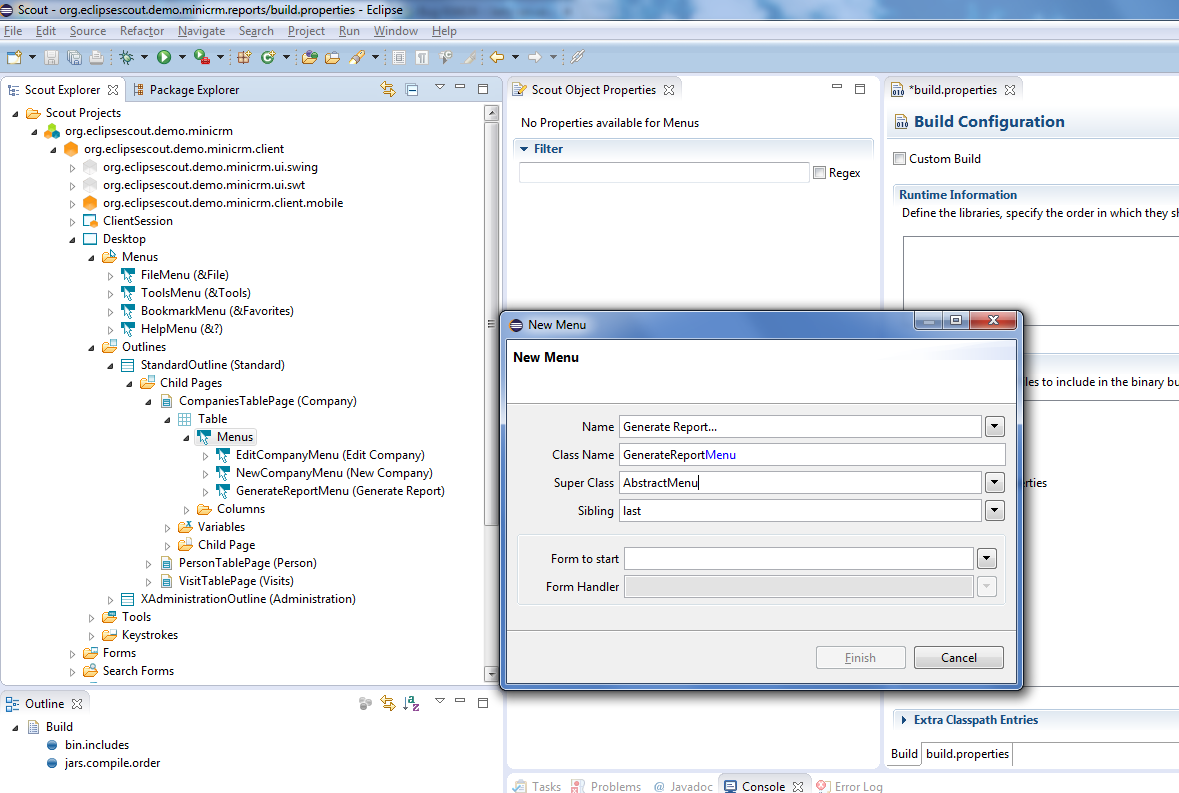The height and width of the screenshot is (793, 1179).
Task: Open the Super Class dropdown arrow
Action: pyautogui.click(x=995, y=483)
